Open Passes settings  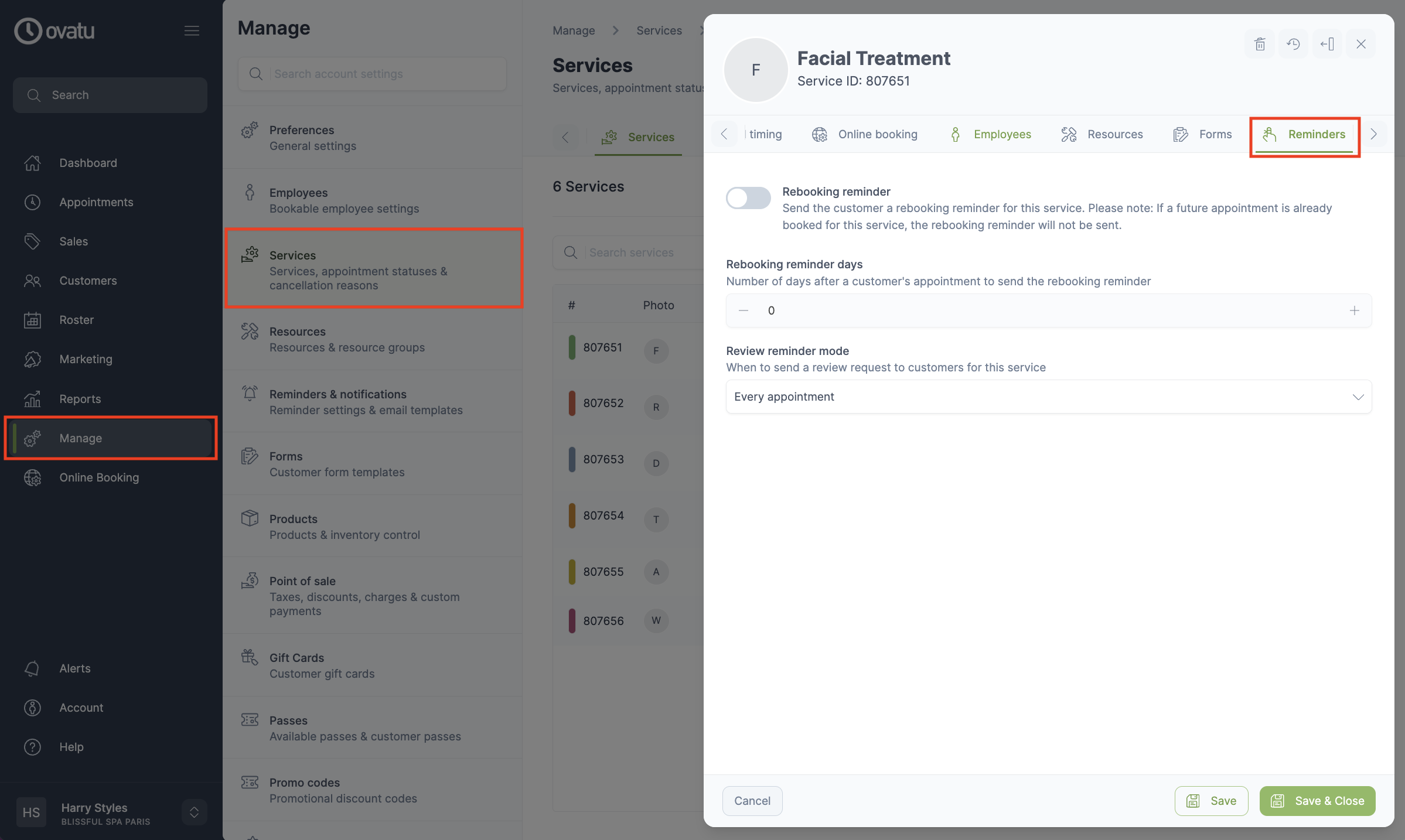373,728
